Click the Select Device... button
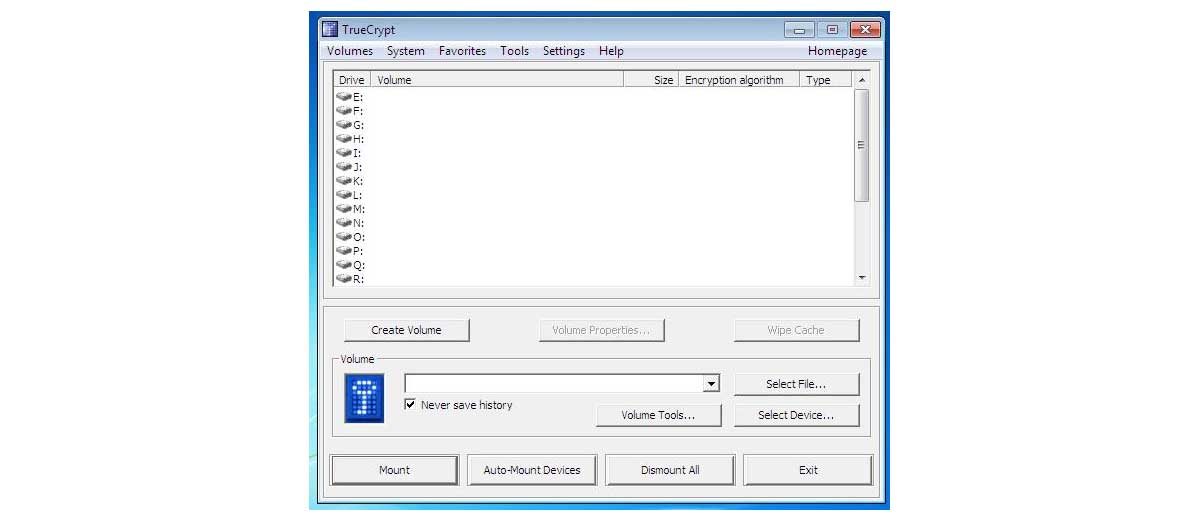Image resolution: width=1200 pixels, height=520 pixels. [x=796, y=415]
